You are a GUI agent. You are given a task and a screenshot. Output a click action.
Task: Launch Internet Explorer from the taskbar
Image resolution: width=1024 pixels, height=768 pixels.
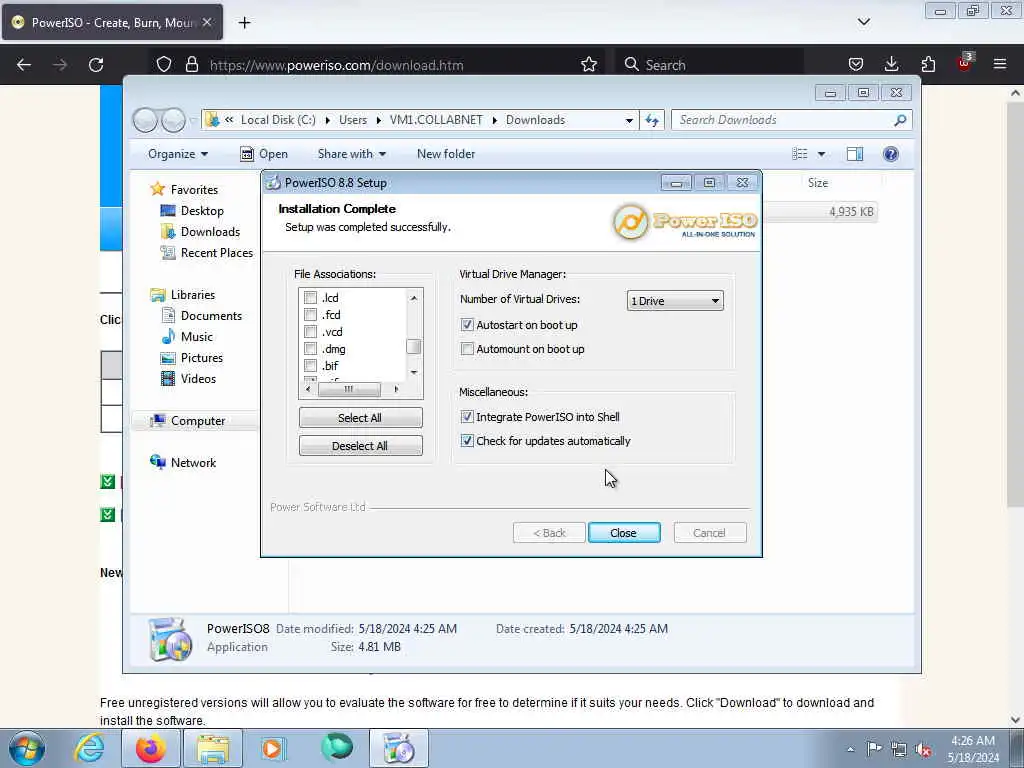(x=89, y=748)
